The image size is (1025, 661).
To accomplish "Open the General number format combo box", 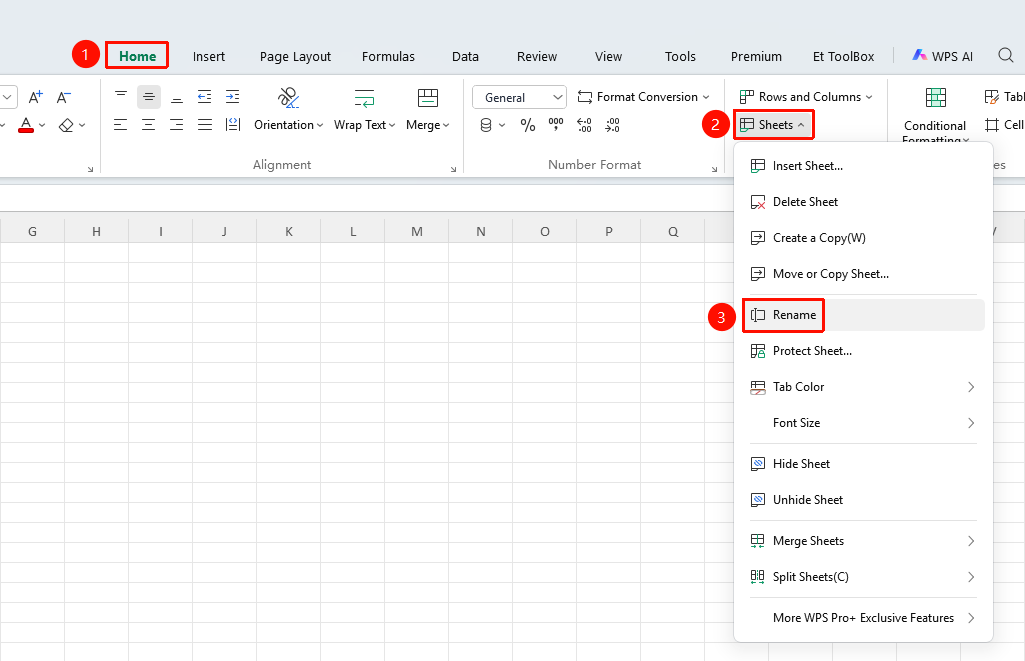I will [x=520, y=97].
